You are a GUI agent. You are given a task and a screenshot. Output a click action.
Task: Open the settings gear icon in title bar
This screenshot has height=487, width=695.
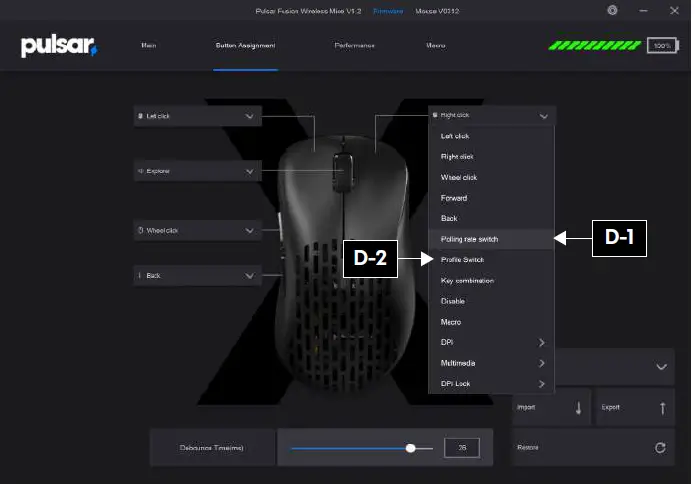[x=615, y=10]
